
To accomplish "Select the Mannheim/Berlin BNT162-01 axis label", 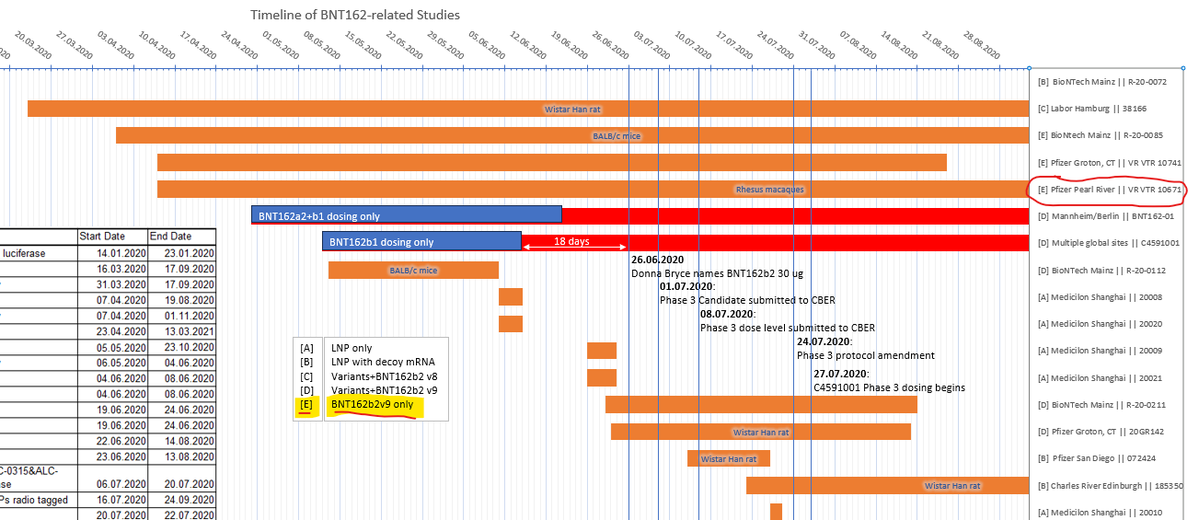I will pos(1104,215).
